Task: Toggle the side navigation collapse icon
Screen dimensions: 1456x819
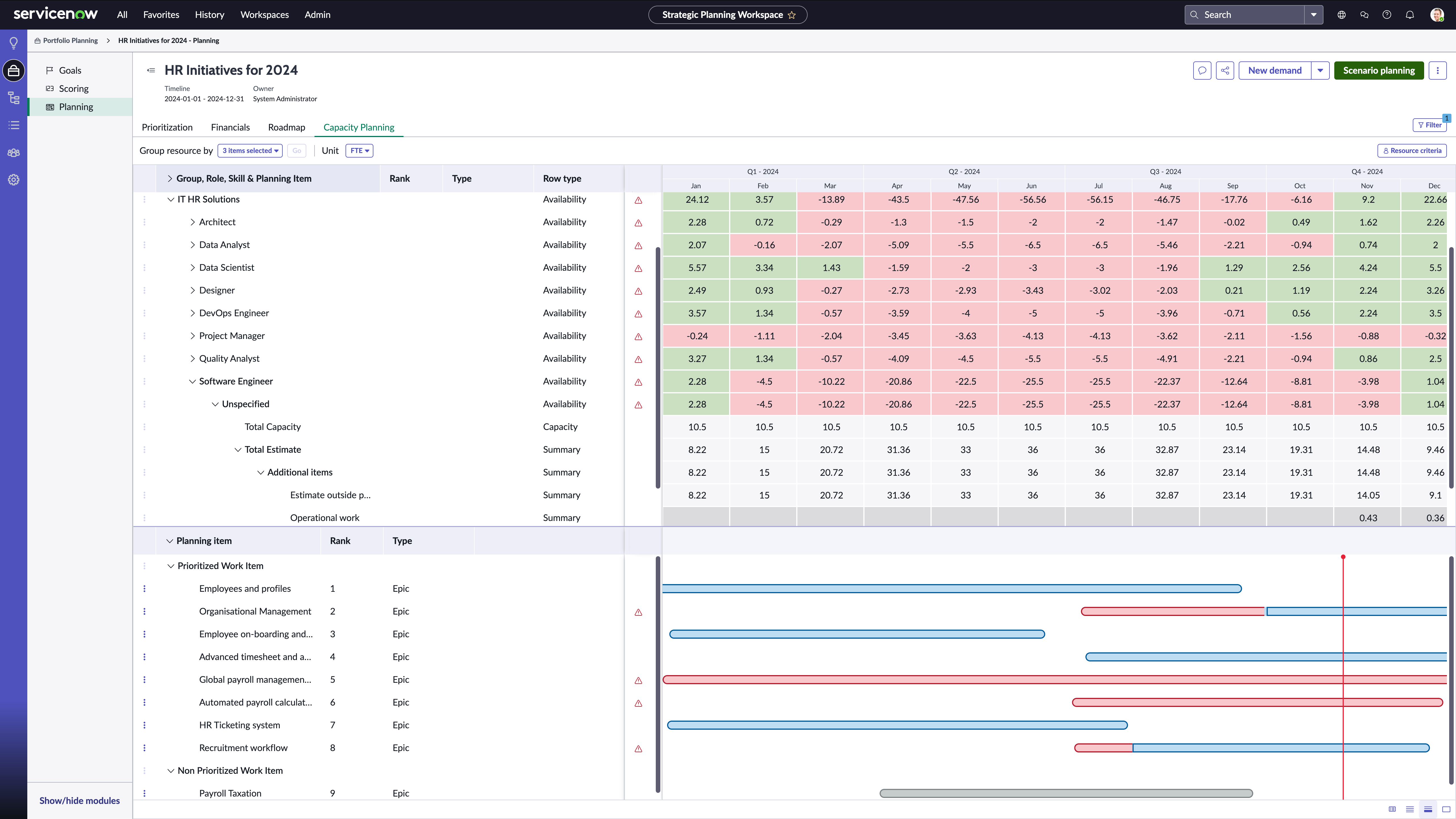Action: pos(151,70)
